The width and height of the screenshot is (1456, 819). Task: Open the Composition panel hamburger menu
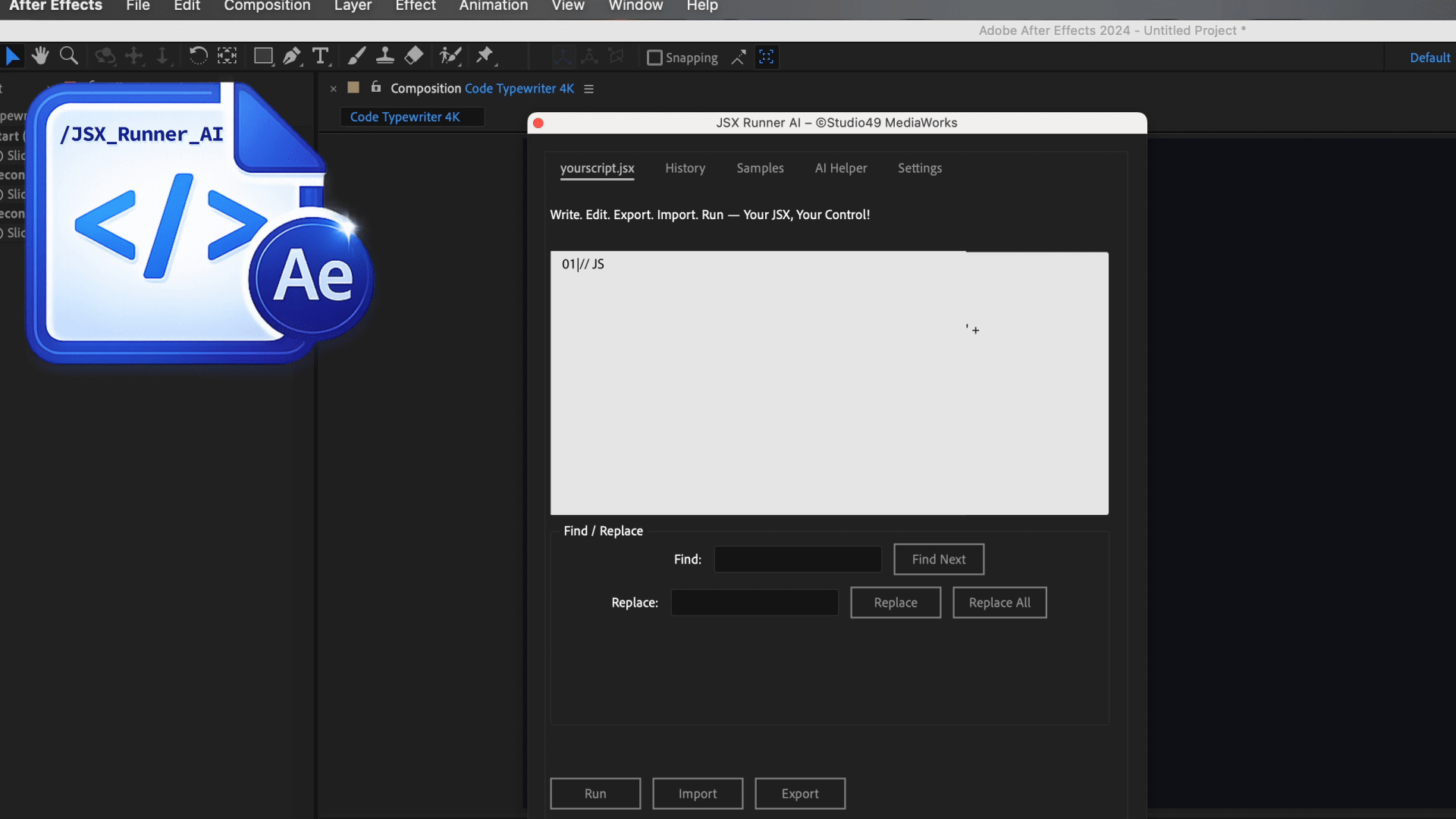click(x=588, y=89)
